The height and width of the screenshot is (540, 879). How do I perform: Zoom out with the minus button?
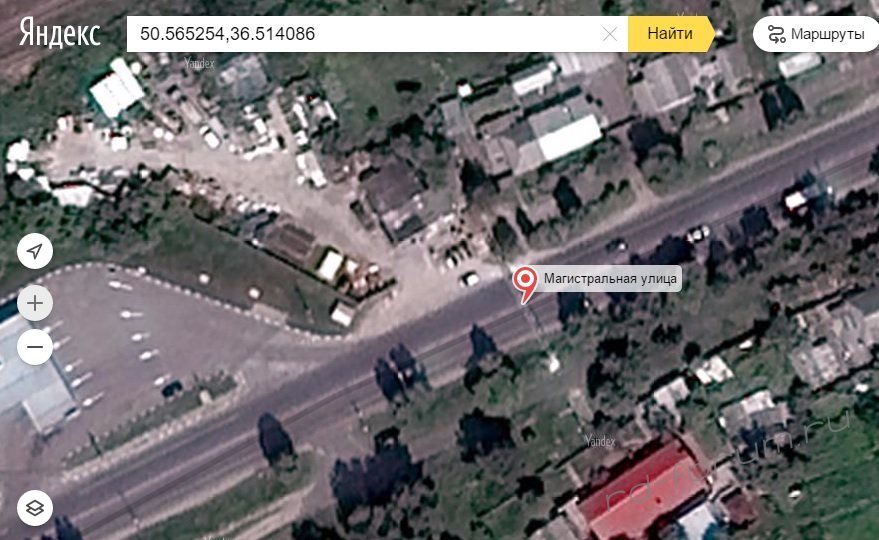pyautogui.click(x=35, y=347)
